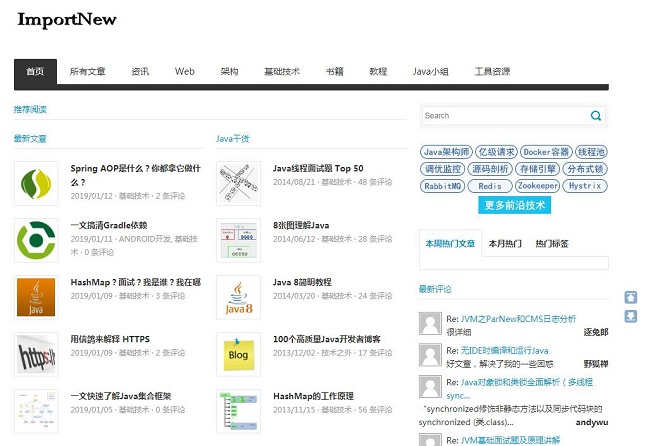Click the 源码剖析 tag
660x446 pixels.
[x=490, y=169]
